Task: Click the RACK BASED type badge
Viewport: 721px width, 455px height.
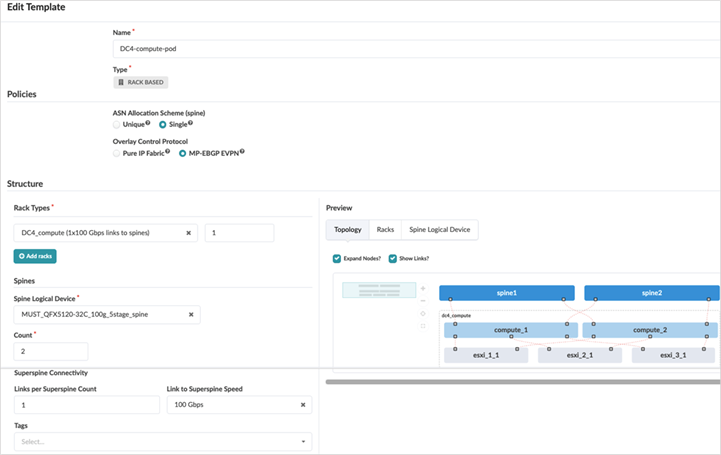Action: click(141, 82)
